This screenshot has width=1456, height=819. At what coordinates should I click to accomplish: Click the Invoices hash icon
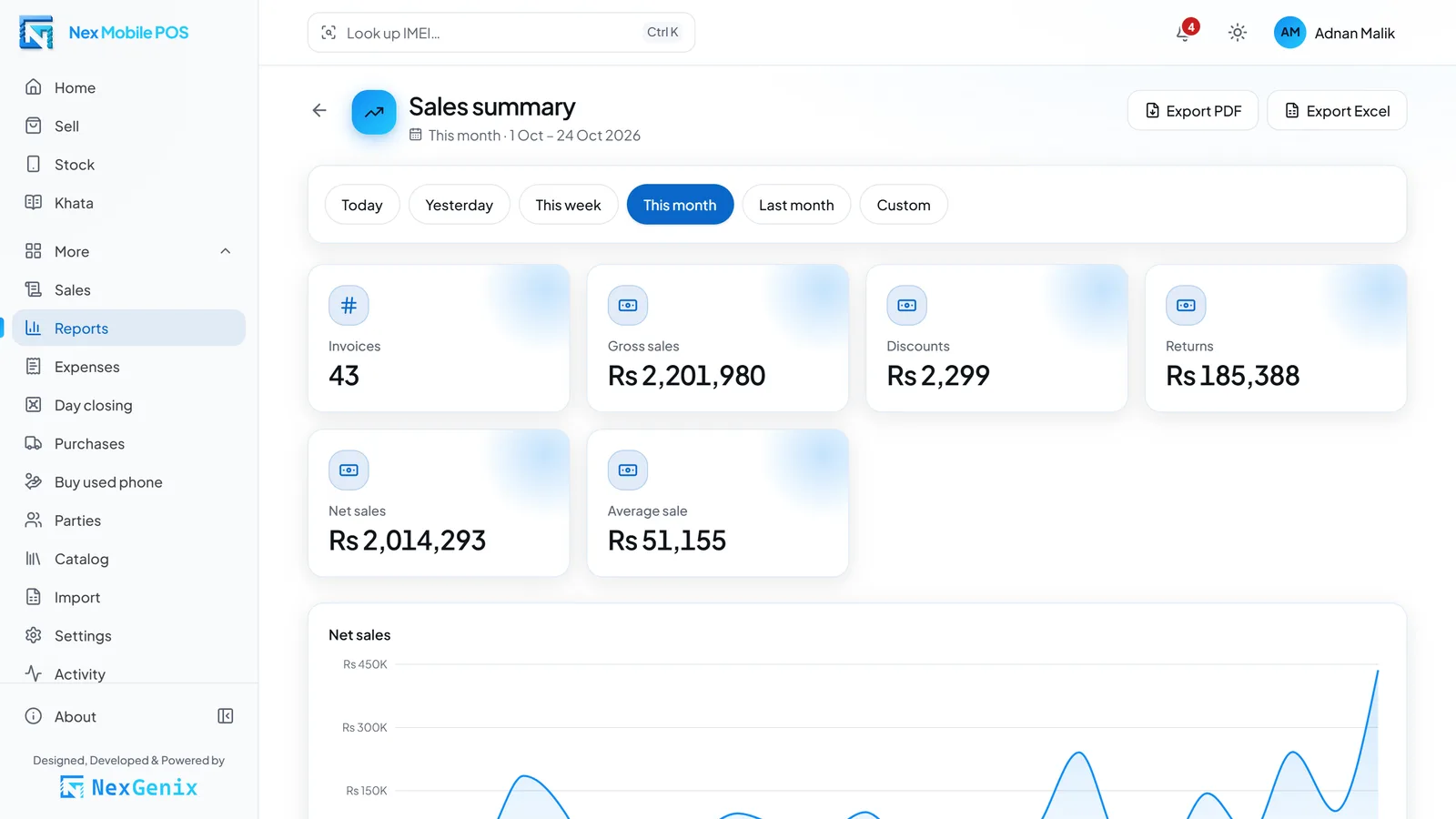349,306
